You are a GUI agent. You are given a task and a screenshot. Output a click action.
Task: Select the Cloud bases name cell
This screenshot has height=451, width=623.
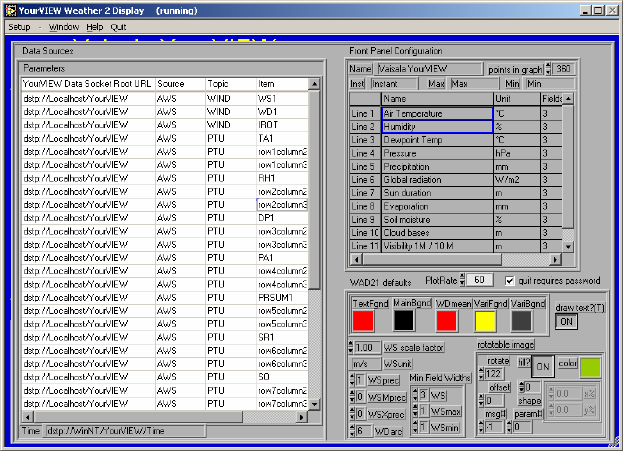(x=437, y=233)
